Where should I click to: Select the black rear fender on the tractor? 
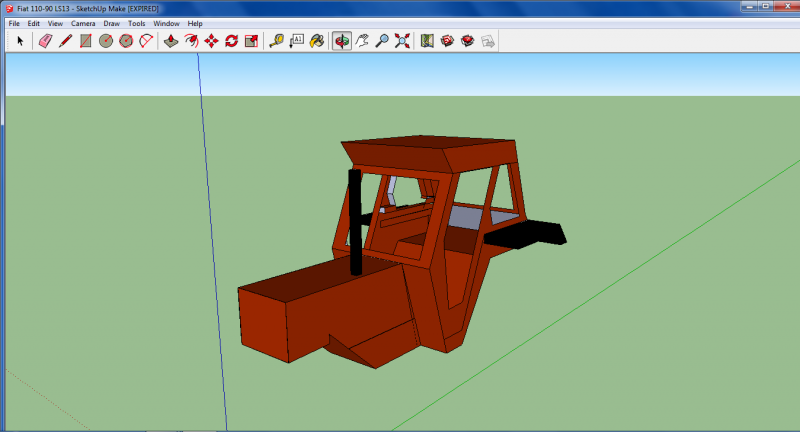(526, 235)
